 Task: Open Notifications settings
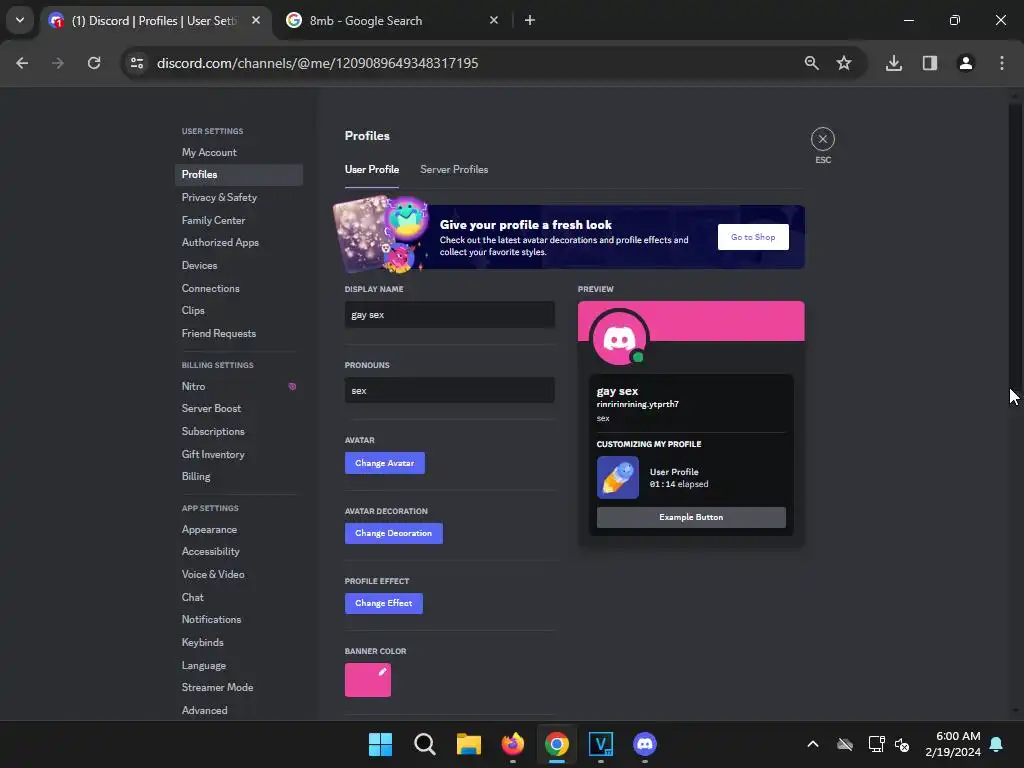238,619
